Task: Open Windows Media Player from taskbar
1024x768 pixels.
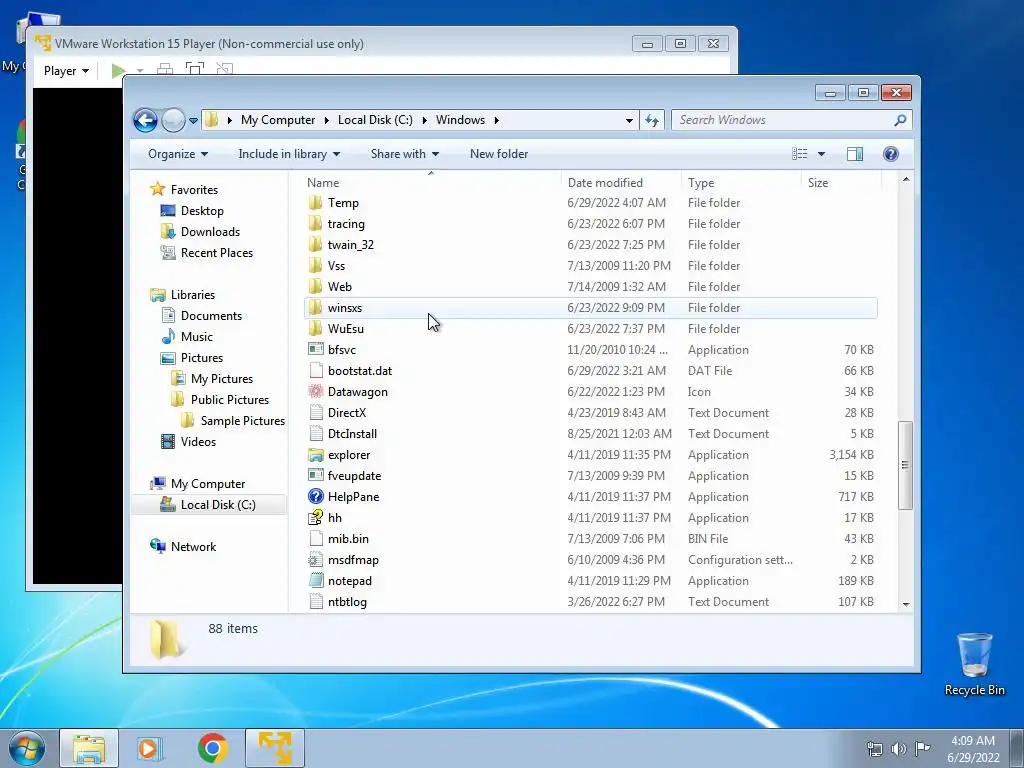Action: click(x=149, y=748)
